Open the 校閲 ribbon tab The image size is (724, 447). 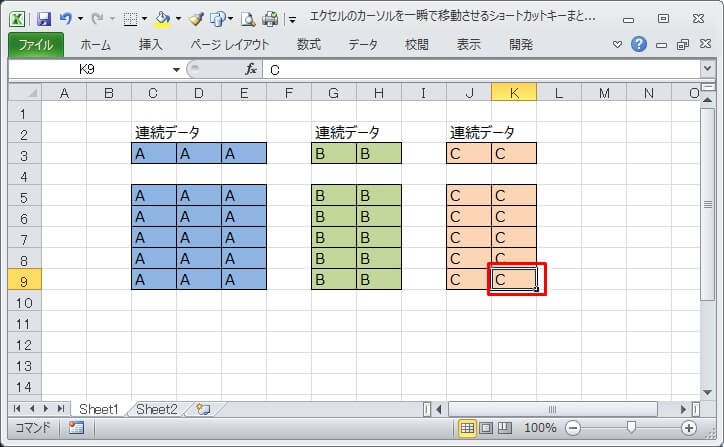416,45
